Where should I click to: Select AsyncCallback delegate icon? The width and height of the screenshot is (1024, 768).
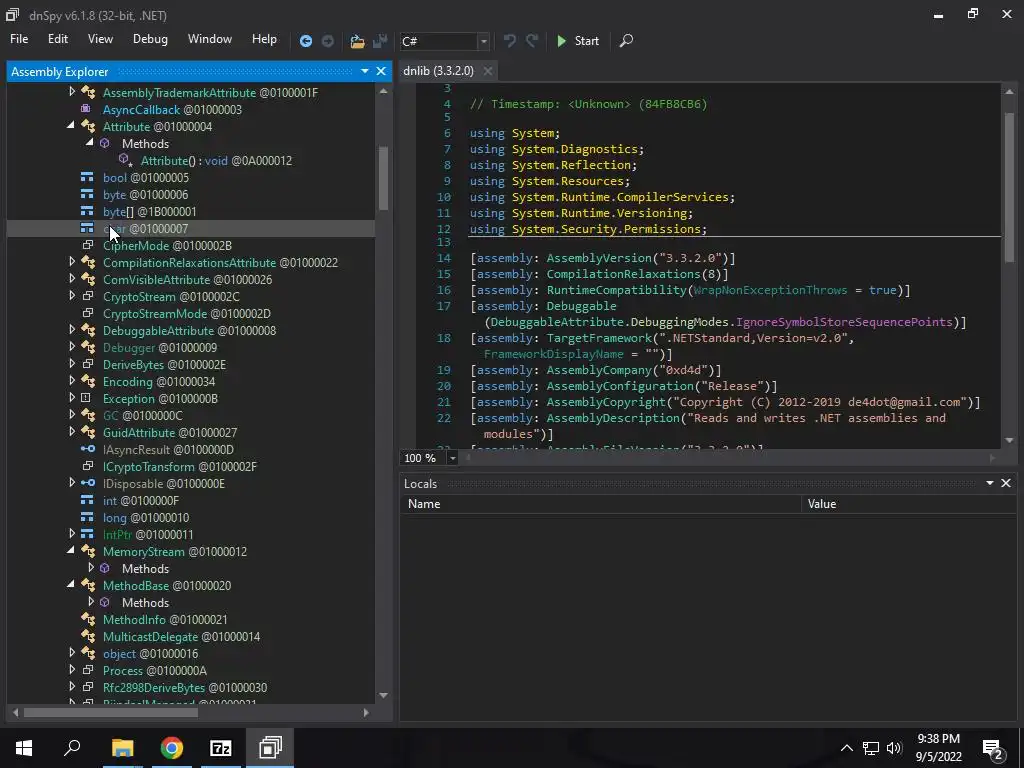[87, 109]
